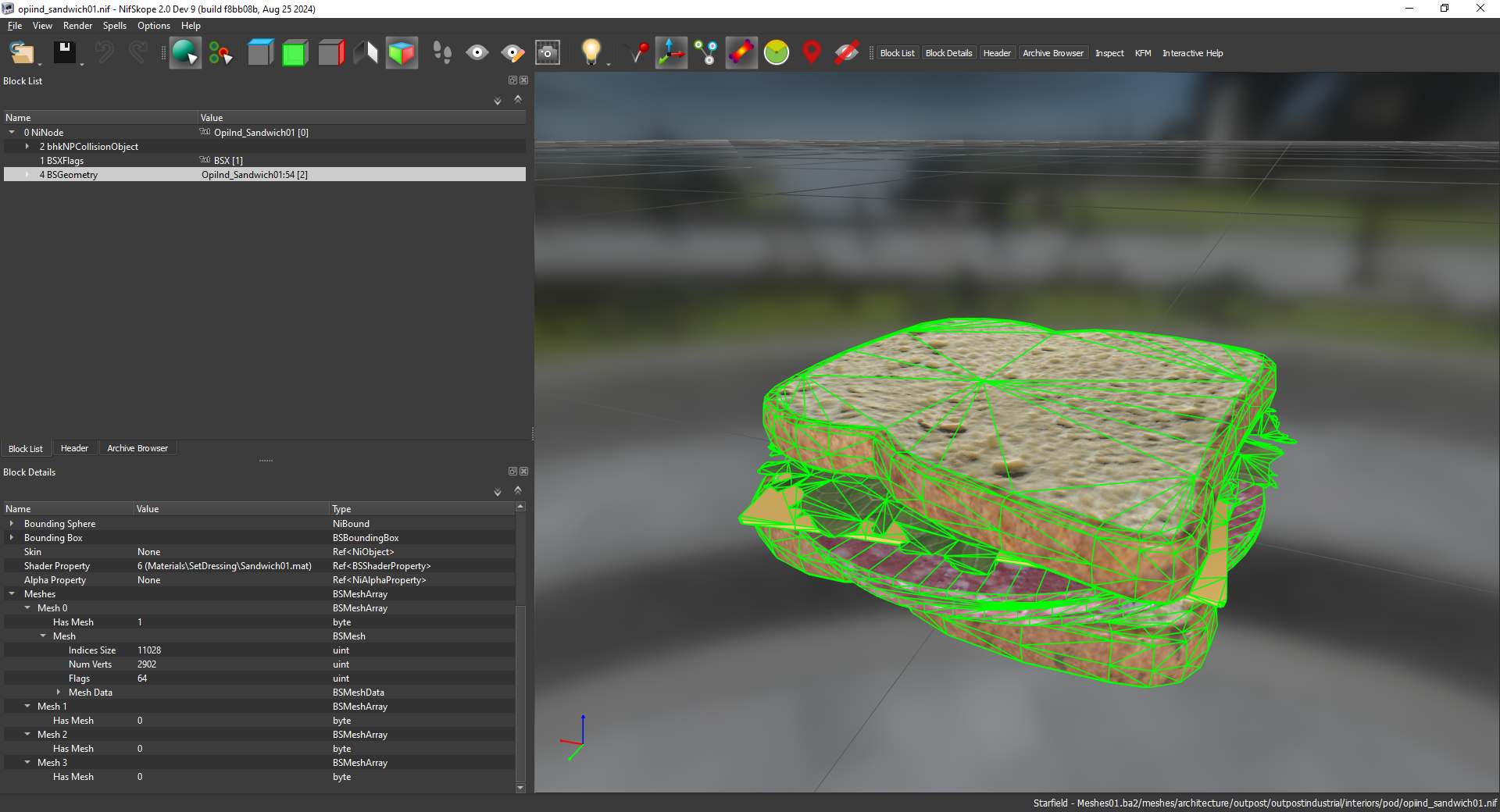
Task: Toggle Archive Browser button in top toolbar
Action: tap(1053, 53)
